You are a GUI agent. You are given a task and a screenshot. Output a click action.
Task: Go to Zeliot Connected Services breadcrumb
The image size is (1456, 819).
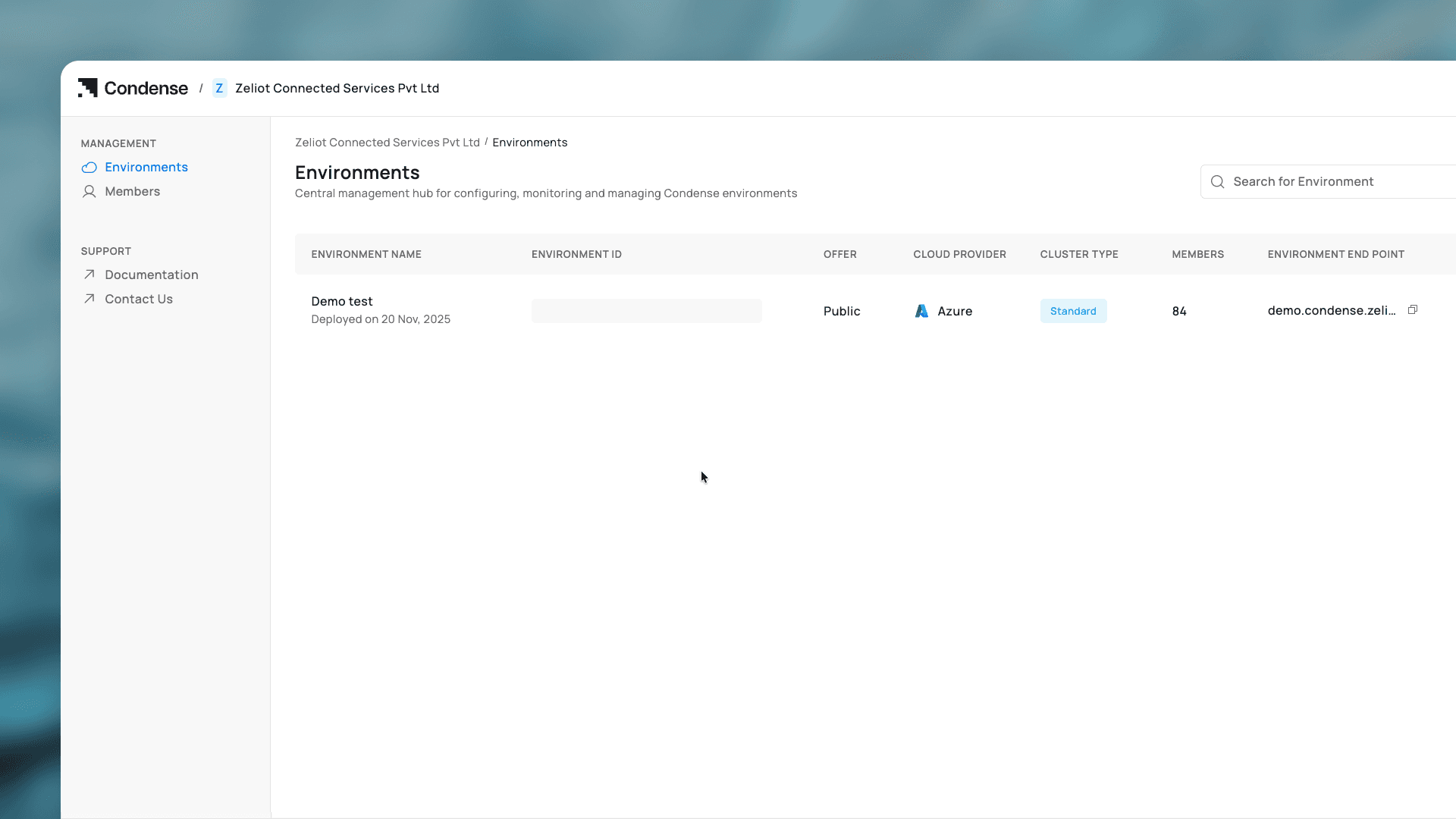click(387, 143)
